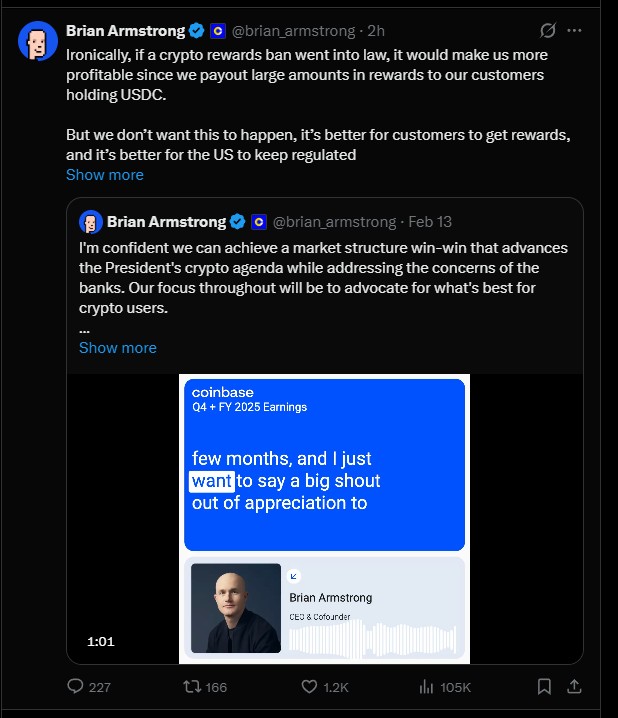Repost the tweet with 166 reposts
Image resolution: width=618 pixels, height=718 pixels.
188,687
